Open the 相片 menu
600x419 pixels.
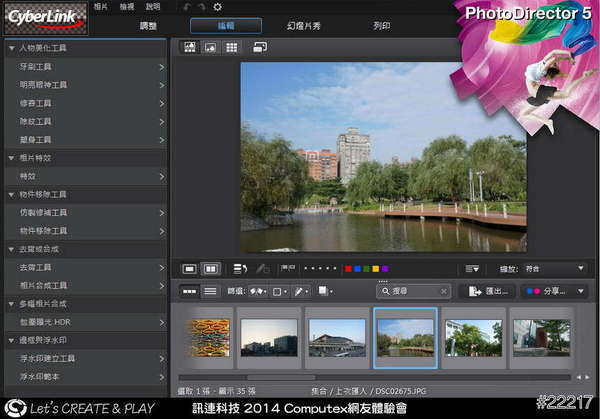click(101, 7)
